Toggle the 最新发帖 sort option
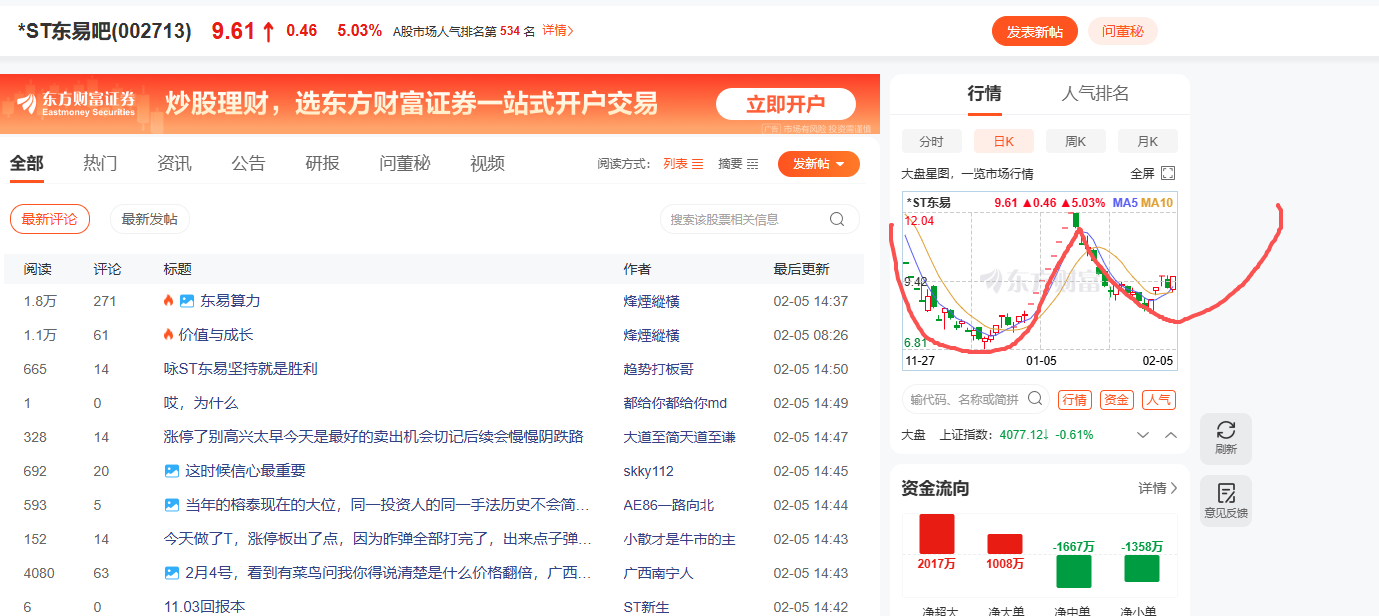This screenshot has width=1379, height=616. pyautogui.click(x=149, y=219)
